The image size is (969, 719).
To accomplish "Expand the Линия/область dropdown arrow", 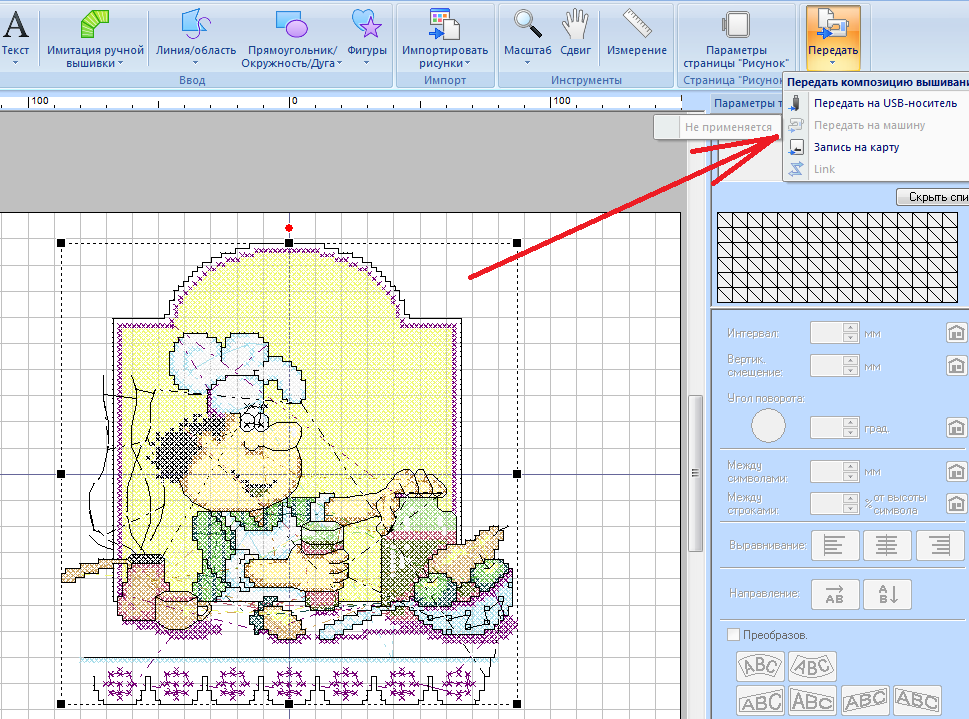I will (195, 62).
